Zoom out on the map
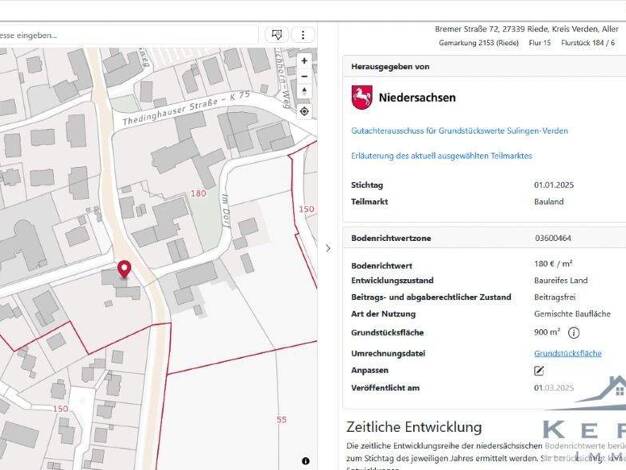 tap(304, 76)
